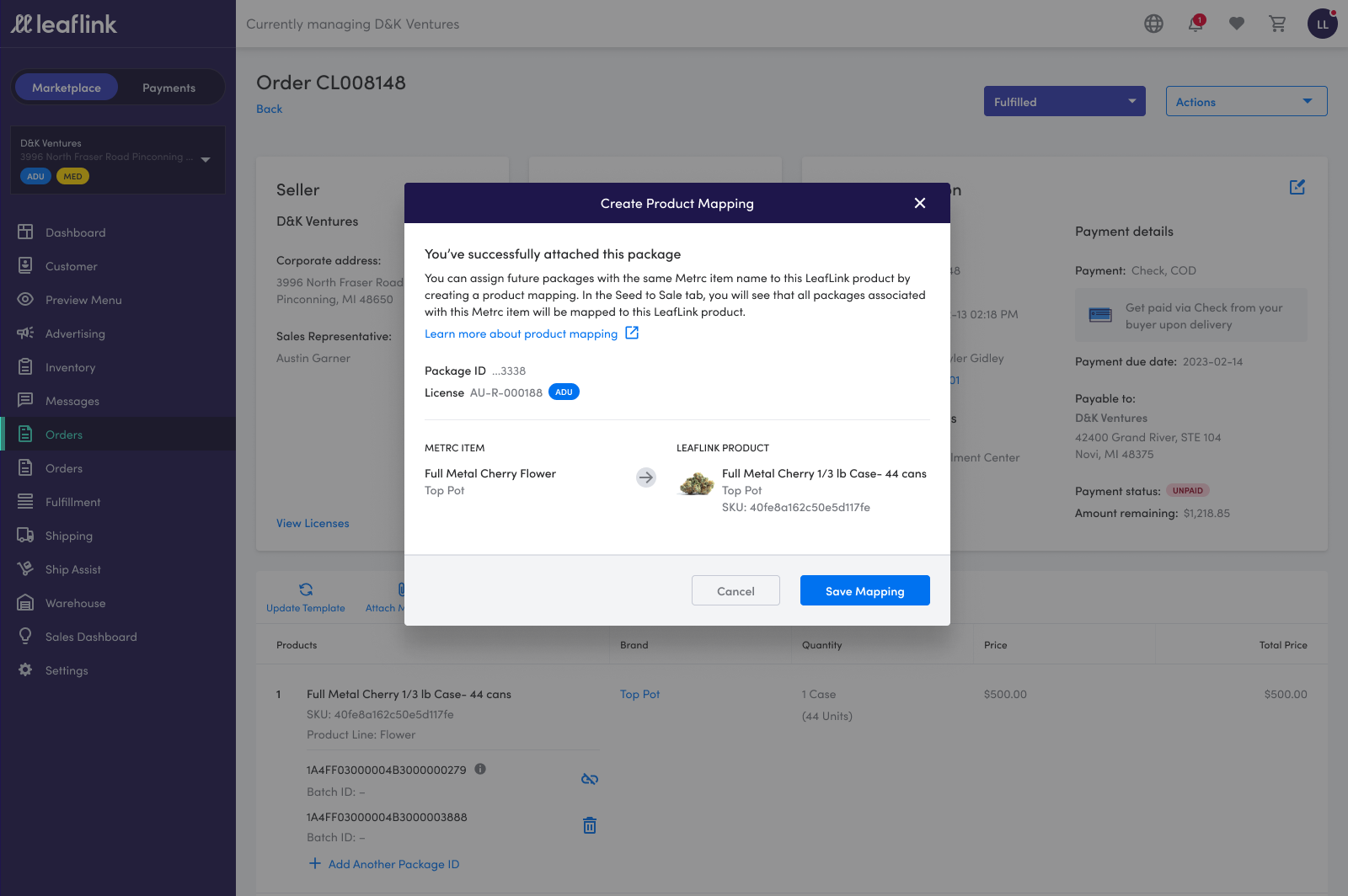1348x896 pixels.
Task: Click the Save Mapping button
Action: (x=864, y=590)
